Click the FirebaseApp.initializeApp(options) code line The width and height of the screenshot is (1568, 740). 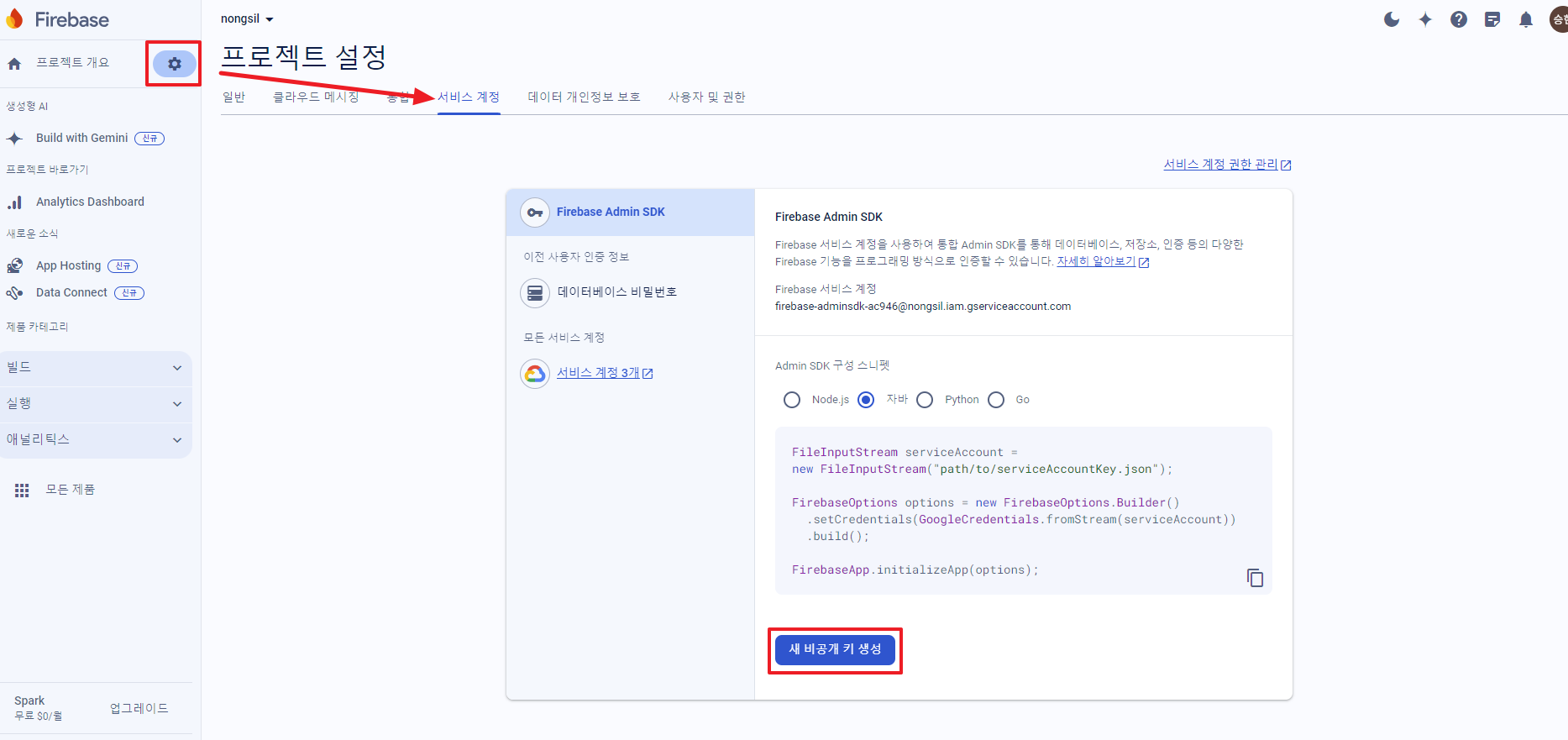click(915, 570)
